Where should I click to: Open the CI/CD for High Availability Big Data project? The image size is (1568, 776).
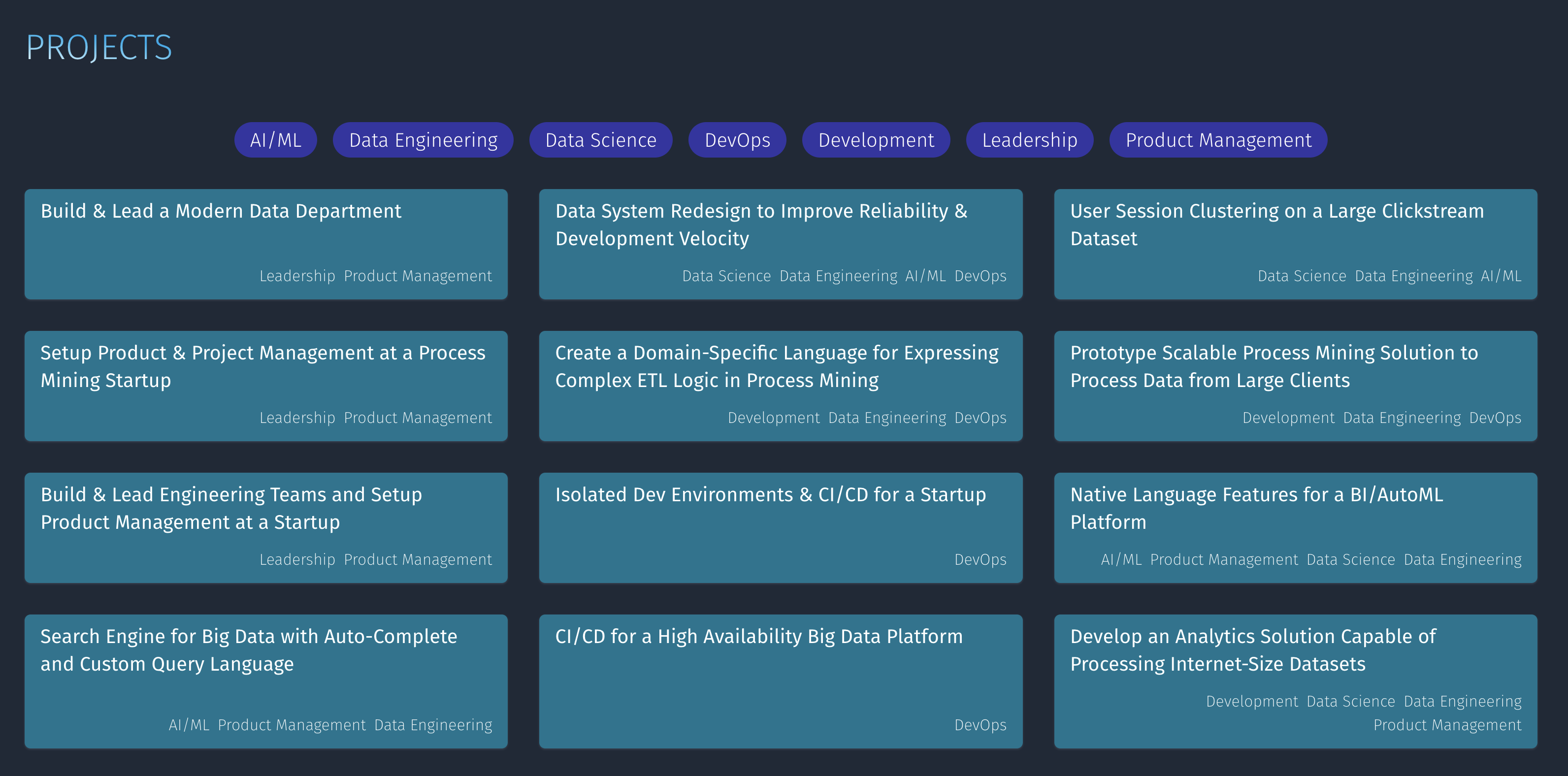[781, 681]
